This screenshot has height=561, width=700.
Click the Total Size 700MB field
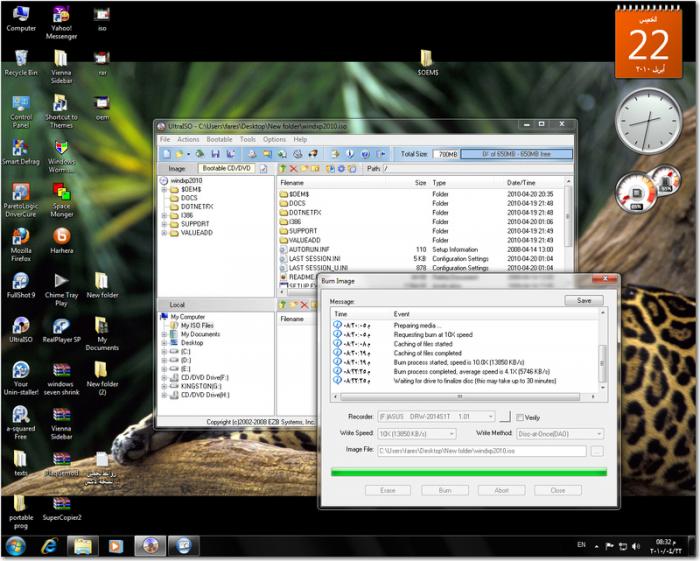pyautogui.click(x=446, y=154)
